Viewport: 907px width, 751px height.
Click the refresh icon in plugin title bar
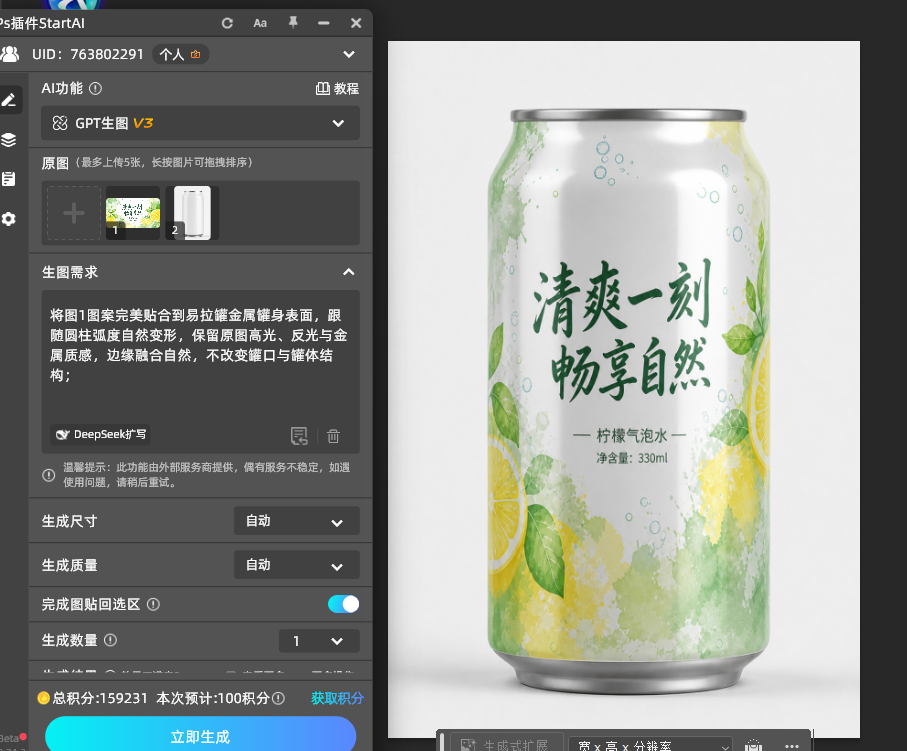227,23
